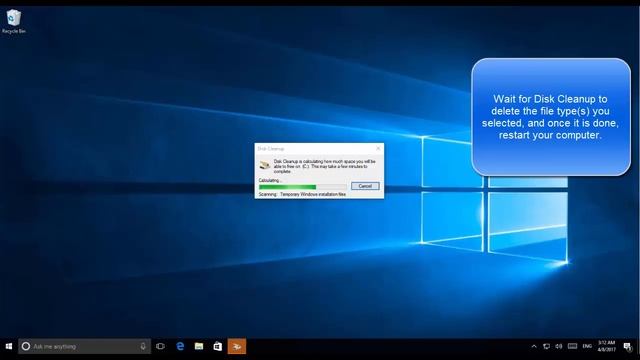640x360 pixels.
Task: Click the orange Disk Cleanup taskbar button
Action: pyautogui.click(x=237, y=347)
